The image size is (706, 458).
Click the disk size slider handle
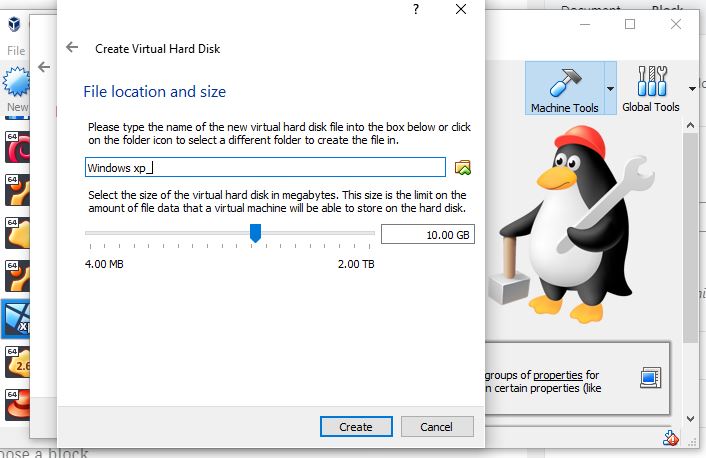pos(255,233)
